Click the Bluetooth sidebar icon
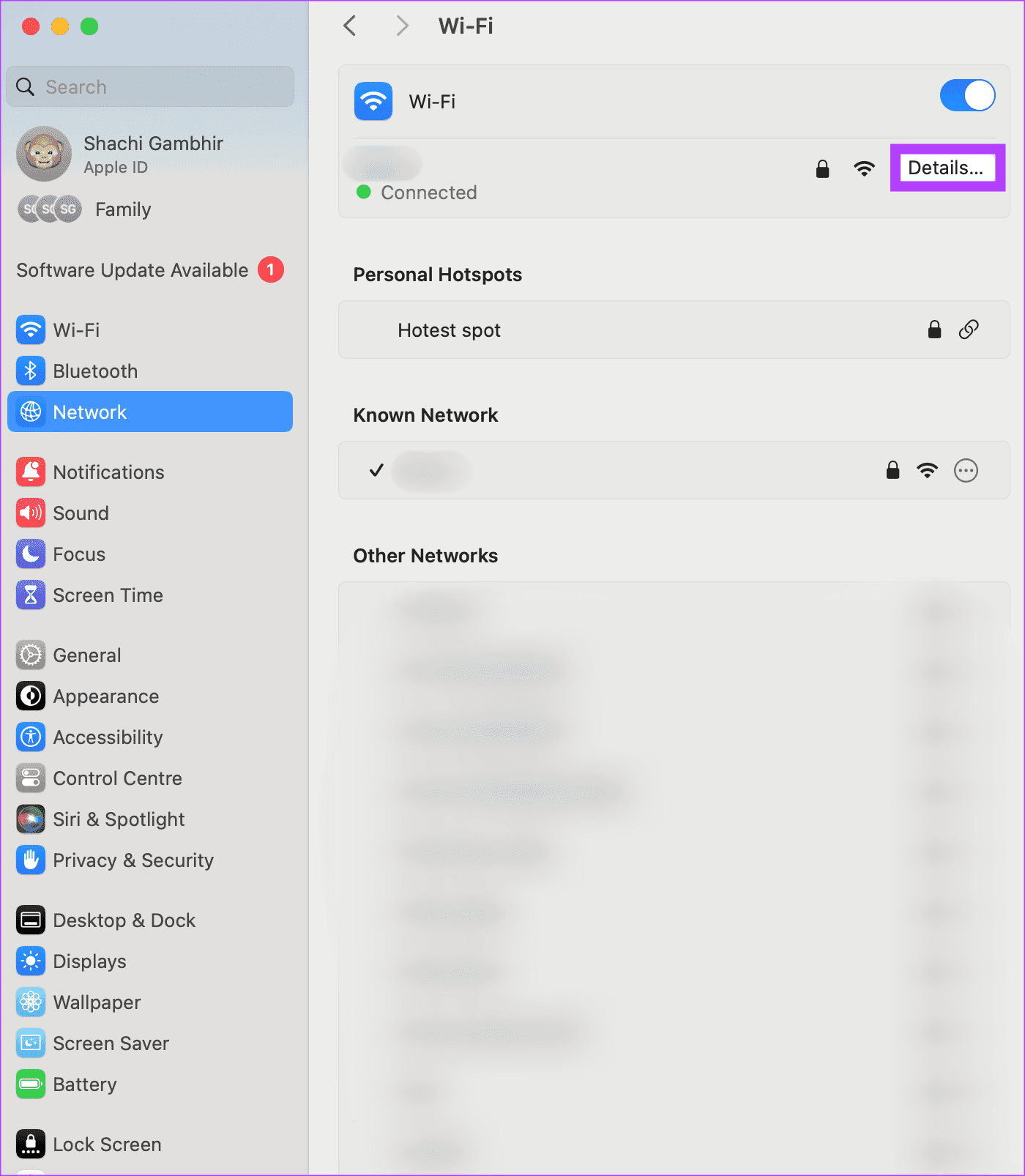 pos(31,371)
